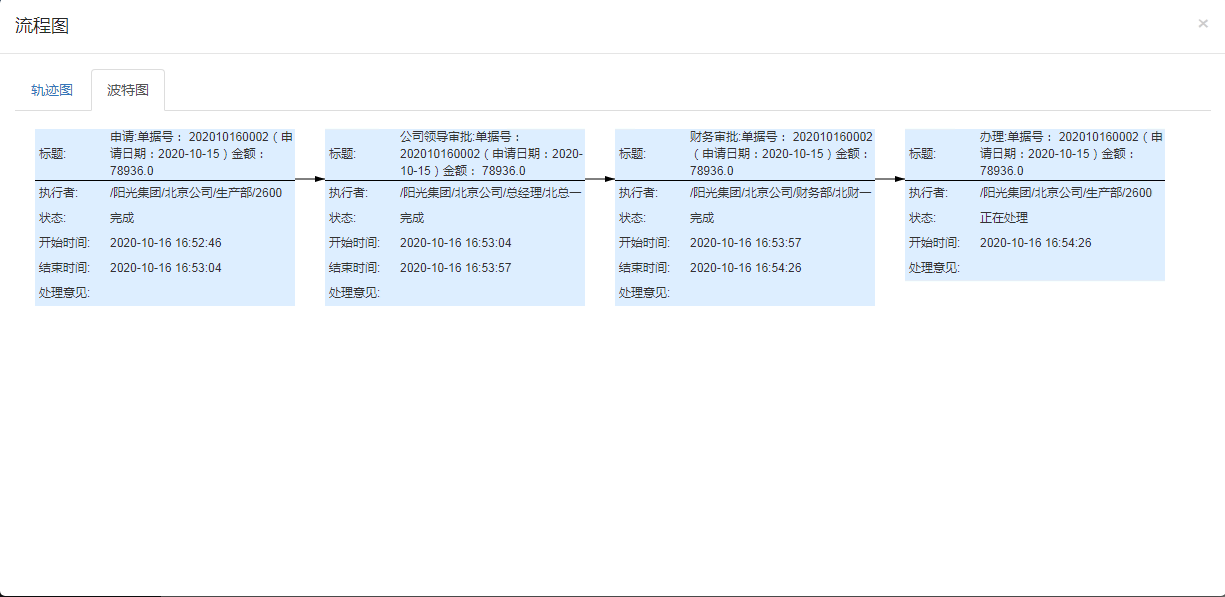Click the 办理 node start time 16:54:26

pyautogui.click(x=1036, y=243)
